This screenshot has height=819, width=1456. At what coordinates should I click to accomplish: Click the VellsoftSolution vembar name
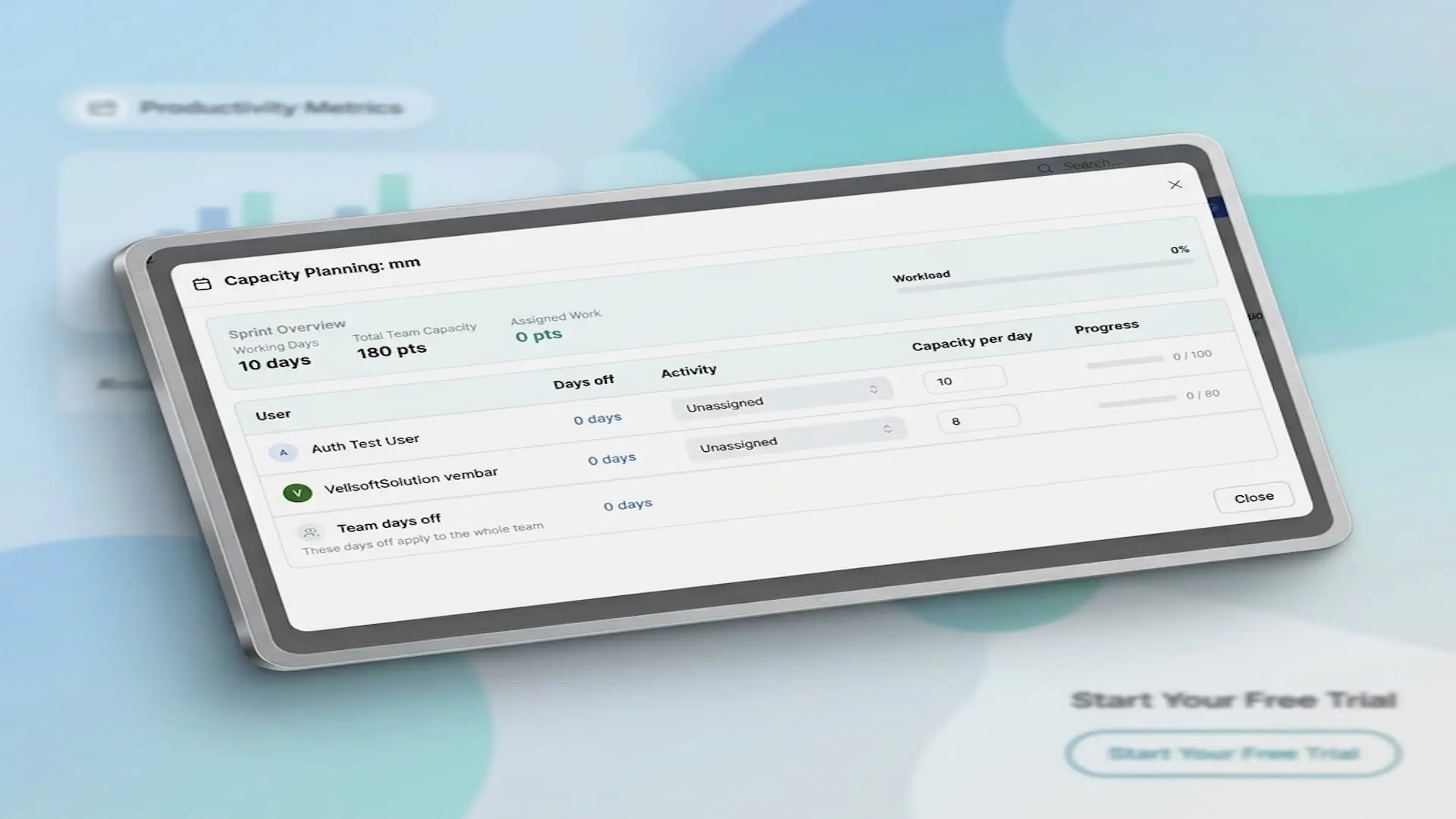(411, 481)
